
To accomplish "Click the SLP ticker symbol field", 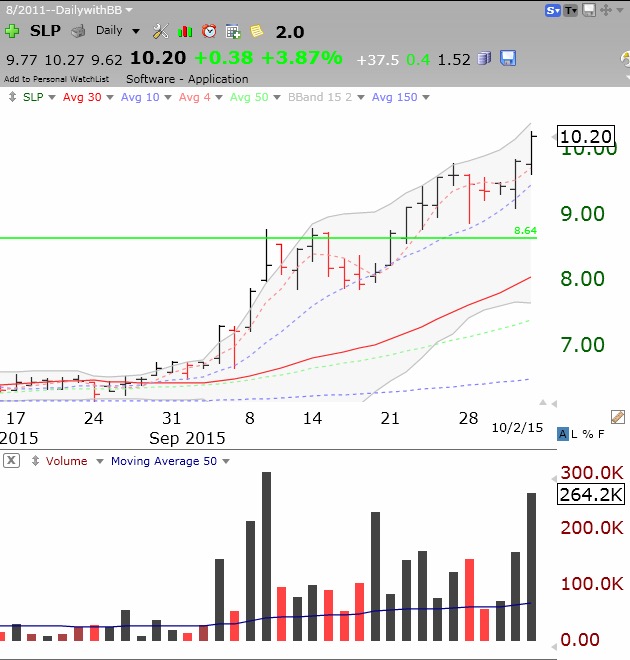I will pos(45,31).
